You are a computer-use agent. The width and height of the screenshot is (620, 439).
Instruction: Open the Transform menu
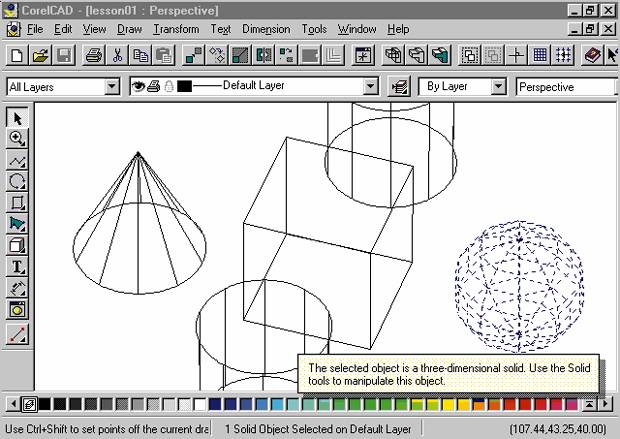click(176, 29)
